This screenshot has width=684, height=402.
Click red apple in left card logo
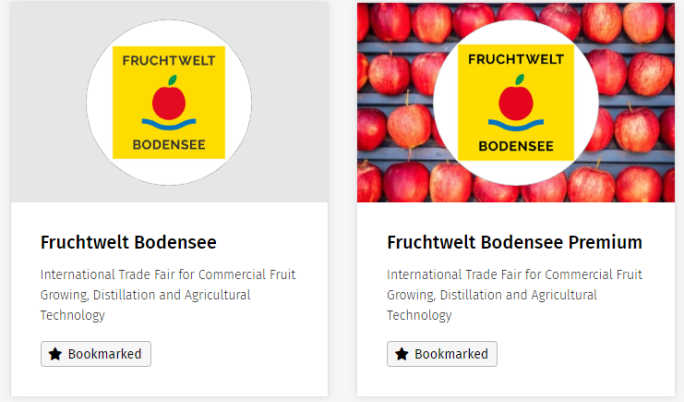(x=169, y=98)
